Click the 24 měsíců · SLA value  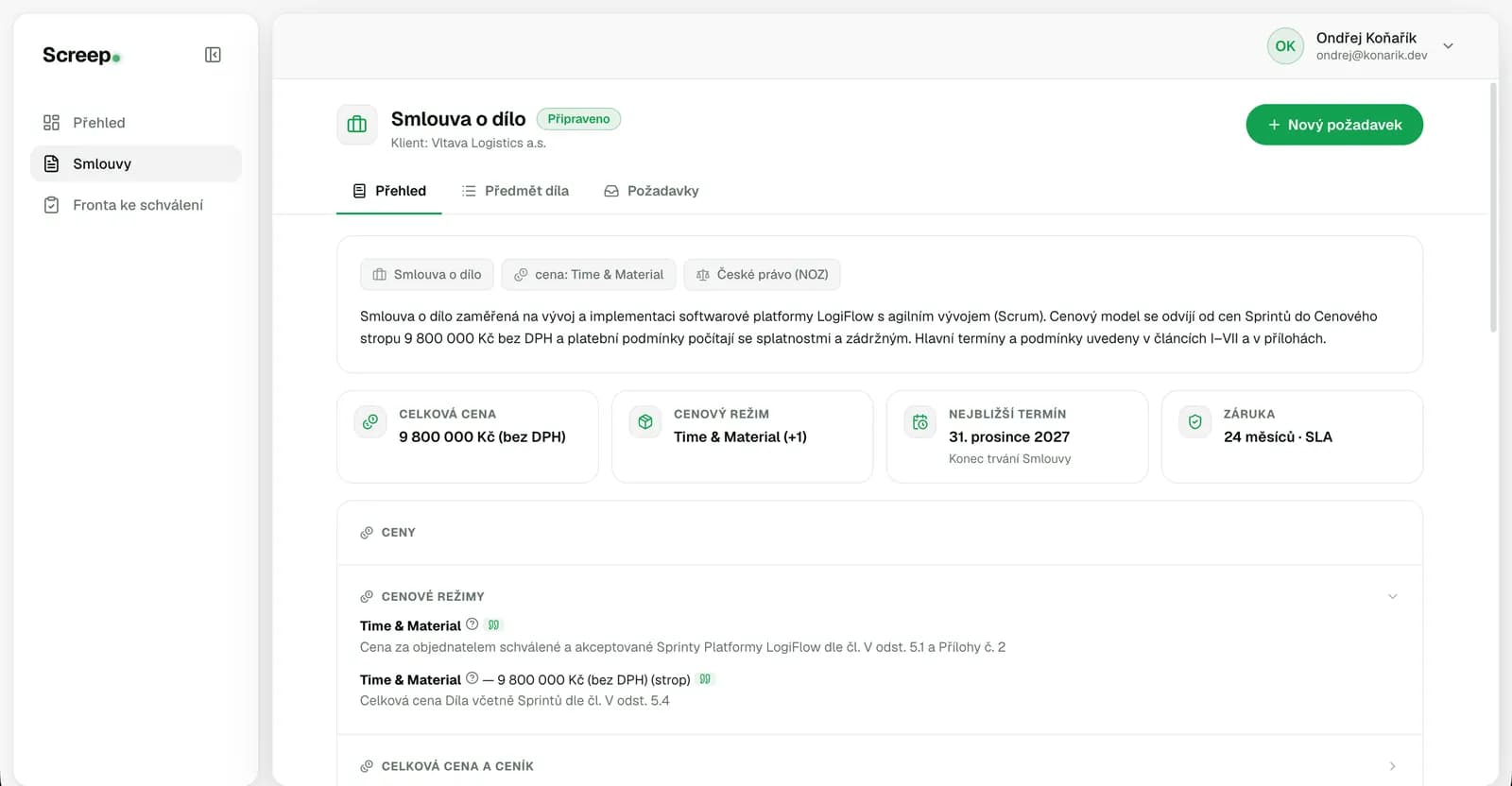[1278, 437]
